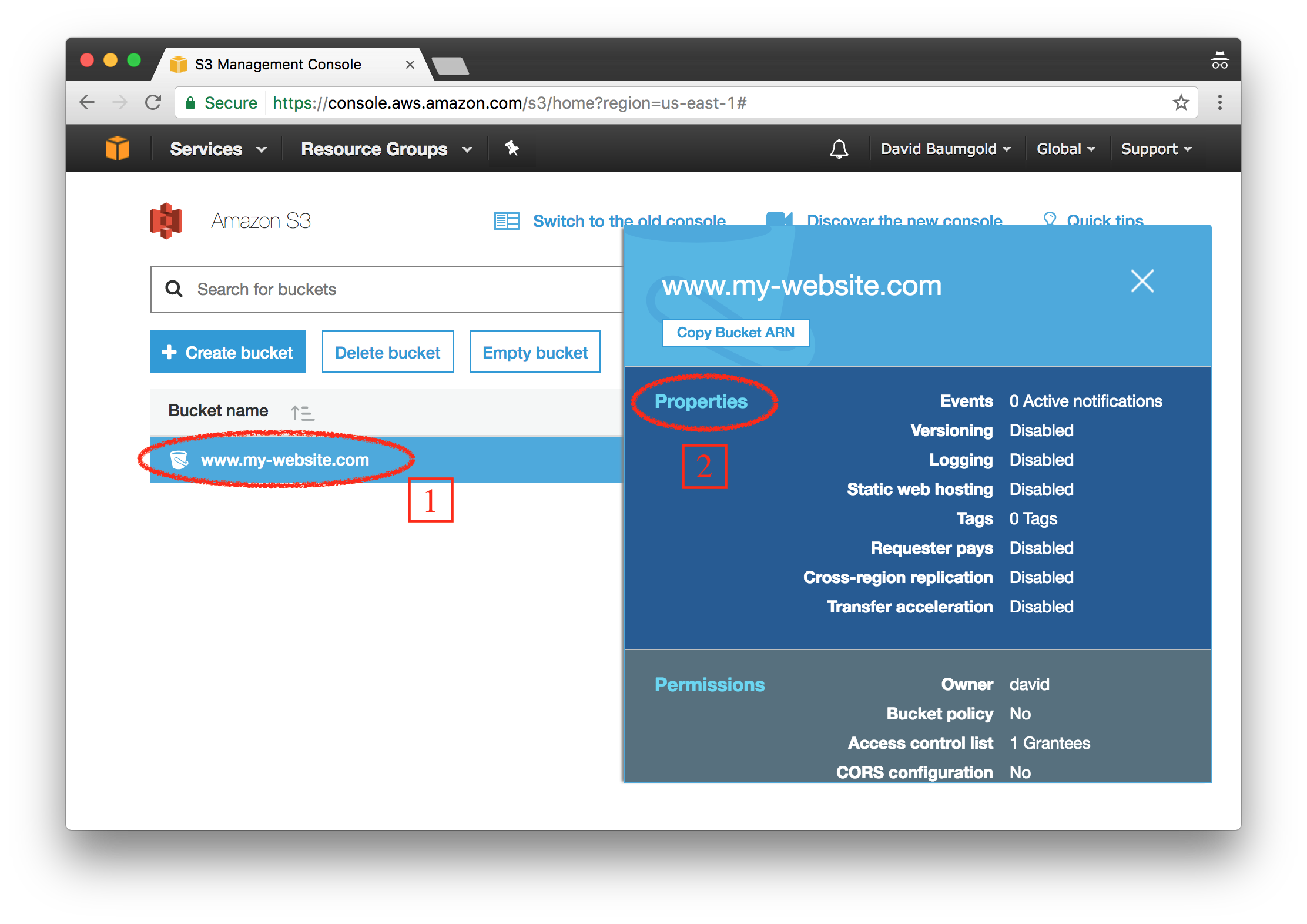Expand the David Baumgold account dropdown
This screenshot has width=1307, height=924.
tap(943, 148)
